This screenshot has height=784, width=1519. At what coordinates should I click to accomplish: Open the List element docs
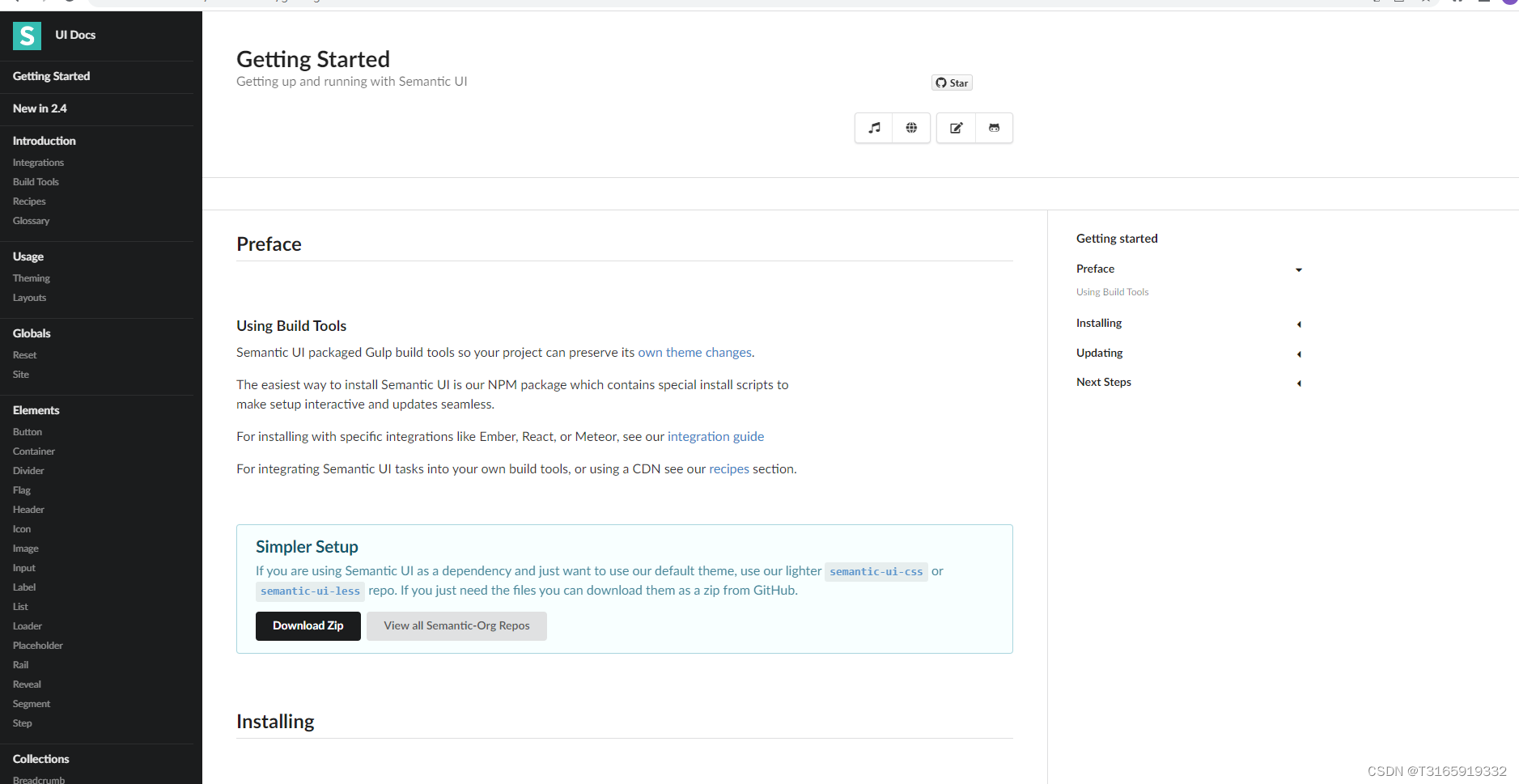20,607
